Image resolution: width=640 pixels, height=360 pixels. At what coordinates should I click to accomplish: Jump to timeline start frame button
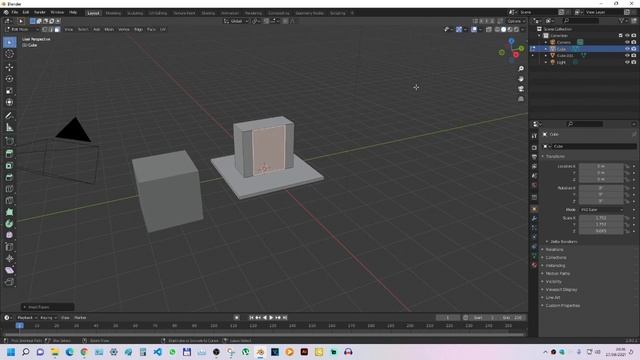coord(251,318)
